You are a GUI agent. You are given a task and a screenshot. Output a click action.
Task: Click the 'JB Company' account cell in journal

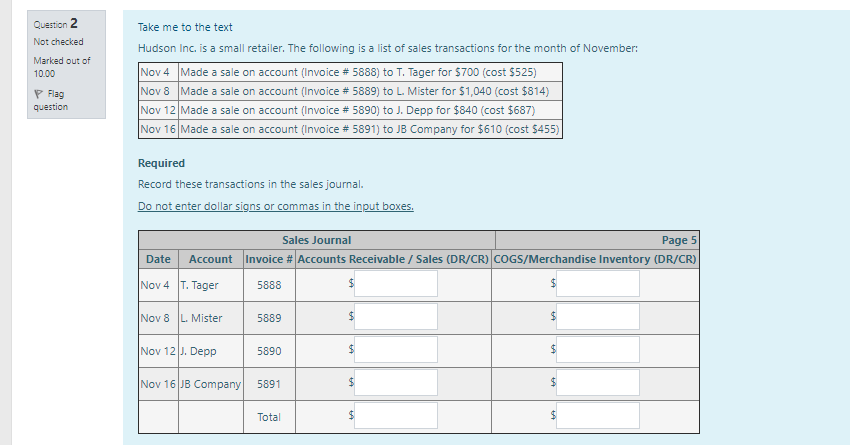click(210, 384)
